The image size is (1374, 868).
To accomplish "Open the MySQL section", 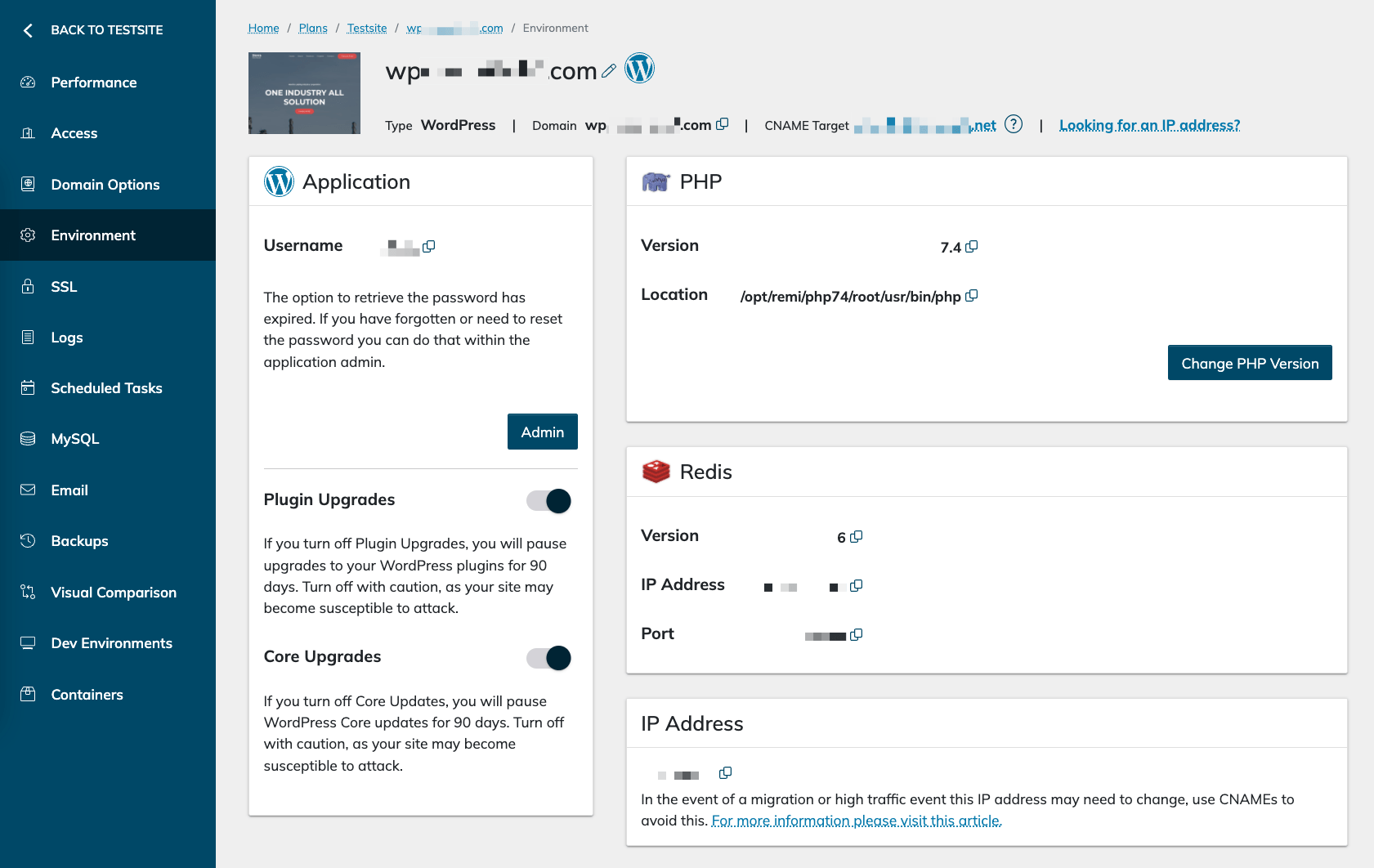I will [x=108, y=439].
